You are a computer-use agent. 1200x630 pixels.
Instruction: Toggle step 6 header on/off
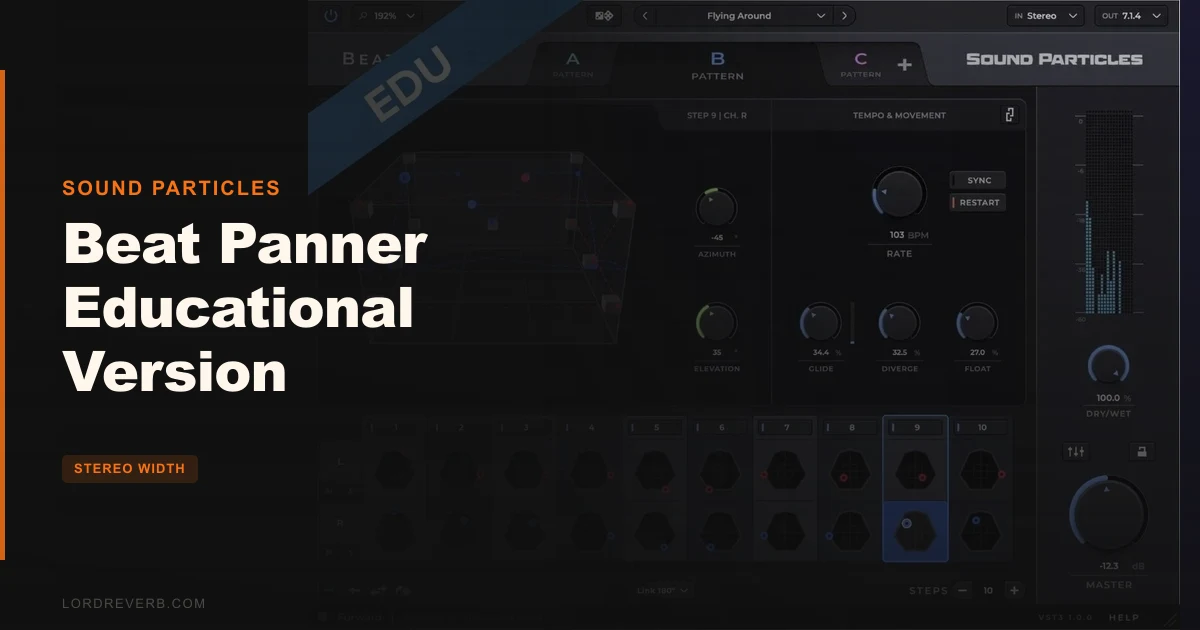pos(721,427)
